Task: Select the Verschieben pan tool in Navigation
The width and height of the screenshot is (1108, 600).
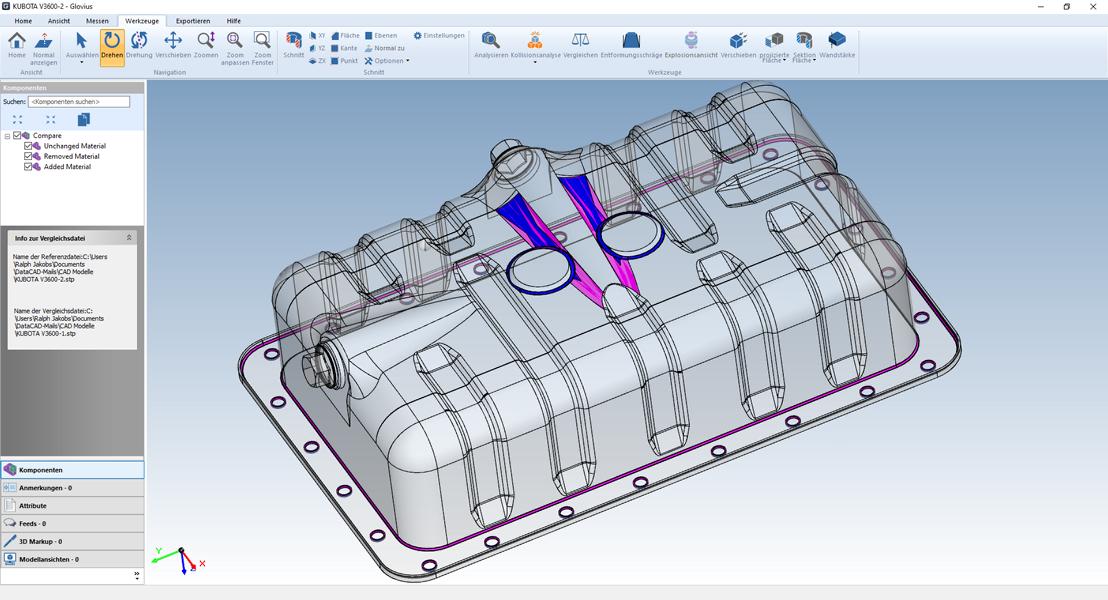Action: pyautogui.click(x=172, y=46)
